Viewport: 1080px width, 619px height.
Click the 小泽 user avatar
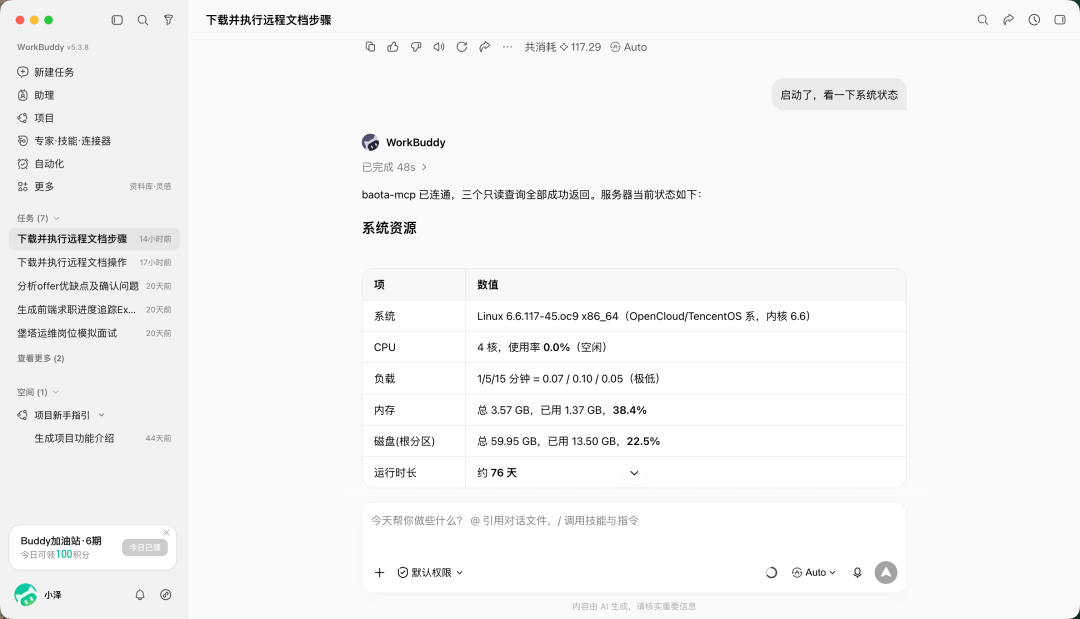point(25,594)
